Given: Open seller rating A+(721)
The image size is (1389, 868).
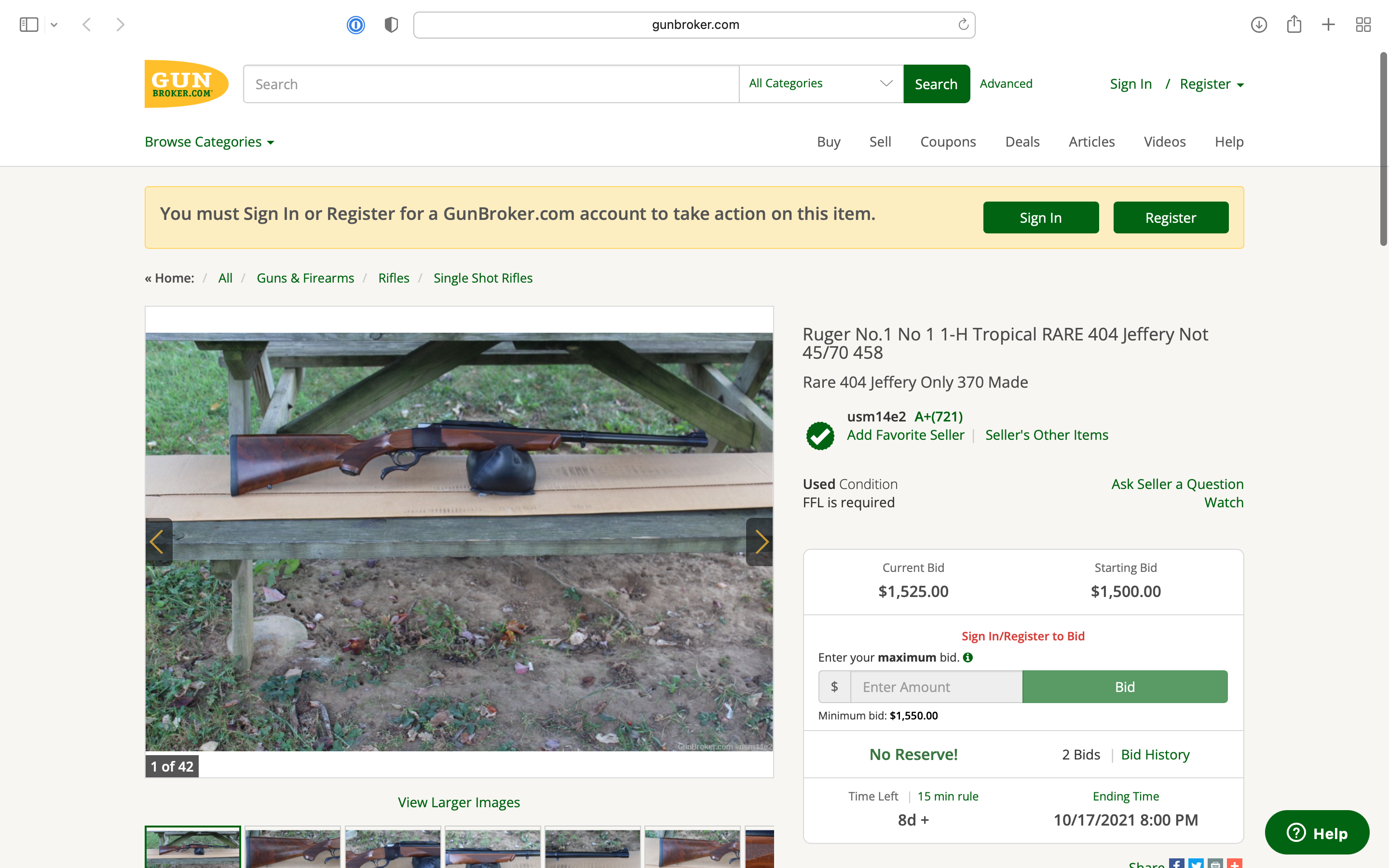Looking at the screenshot, I should (x=939, y=417).
